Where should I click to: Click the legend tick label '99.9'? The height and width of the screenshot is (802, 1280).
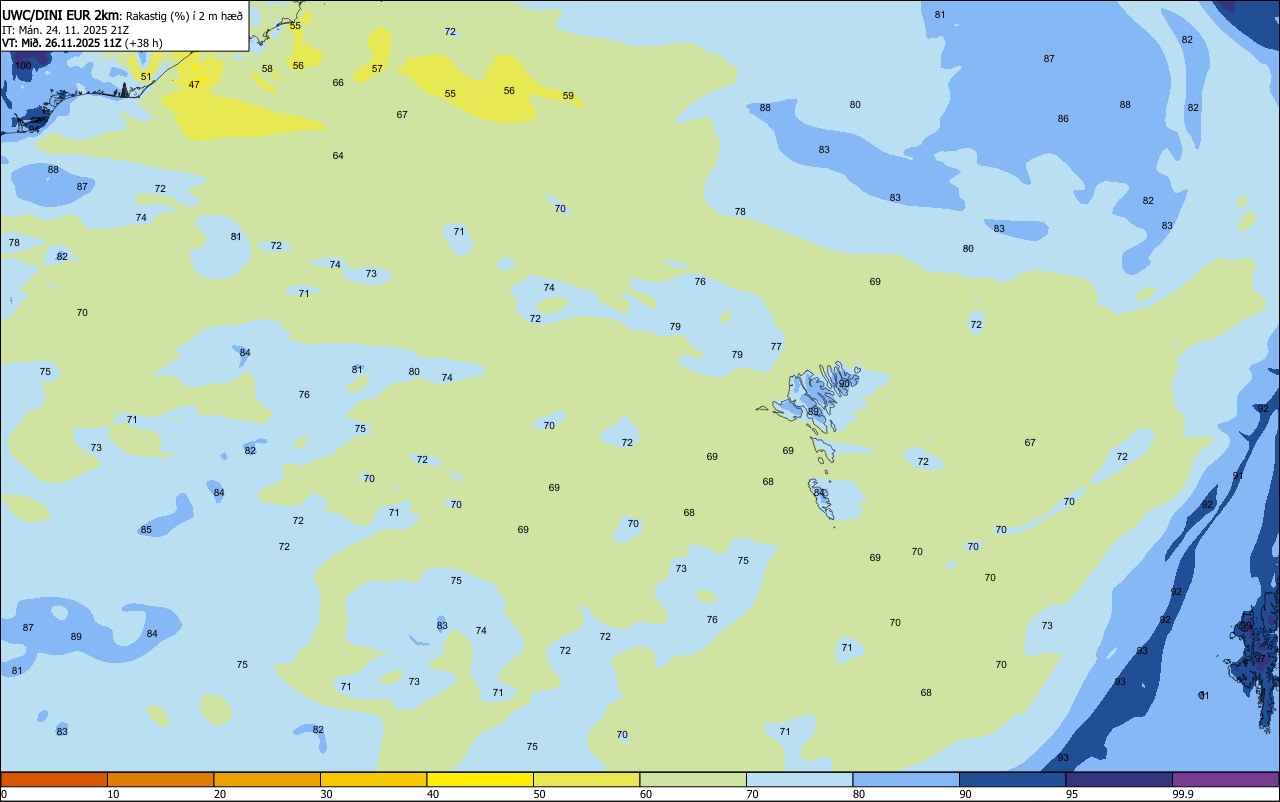click(1183, 794)
